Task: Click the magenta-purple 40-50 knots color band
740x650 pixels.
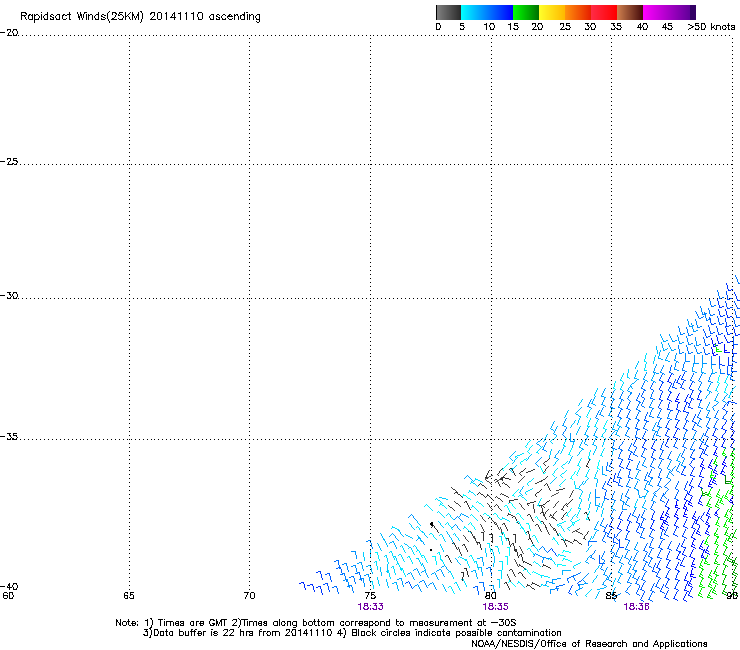Action: [669, 12]
